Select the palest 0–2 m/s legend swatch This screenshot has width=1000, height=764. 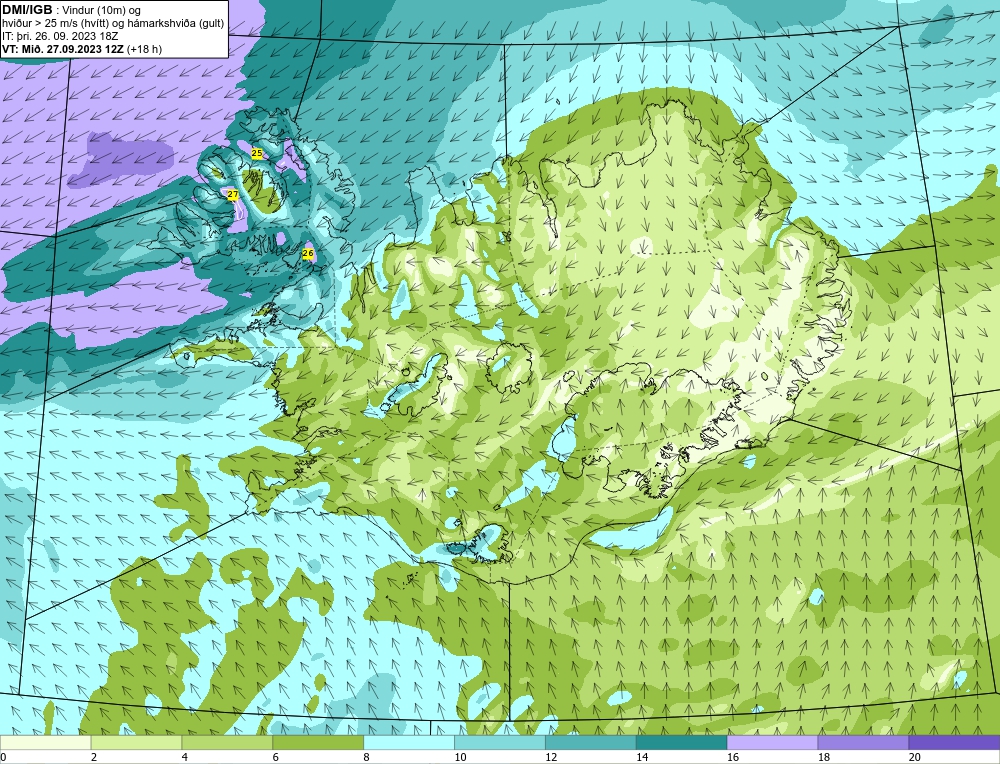coord(46,742)
